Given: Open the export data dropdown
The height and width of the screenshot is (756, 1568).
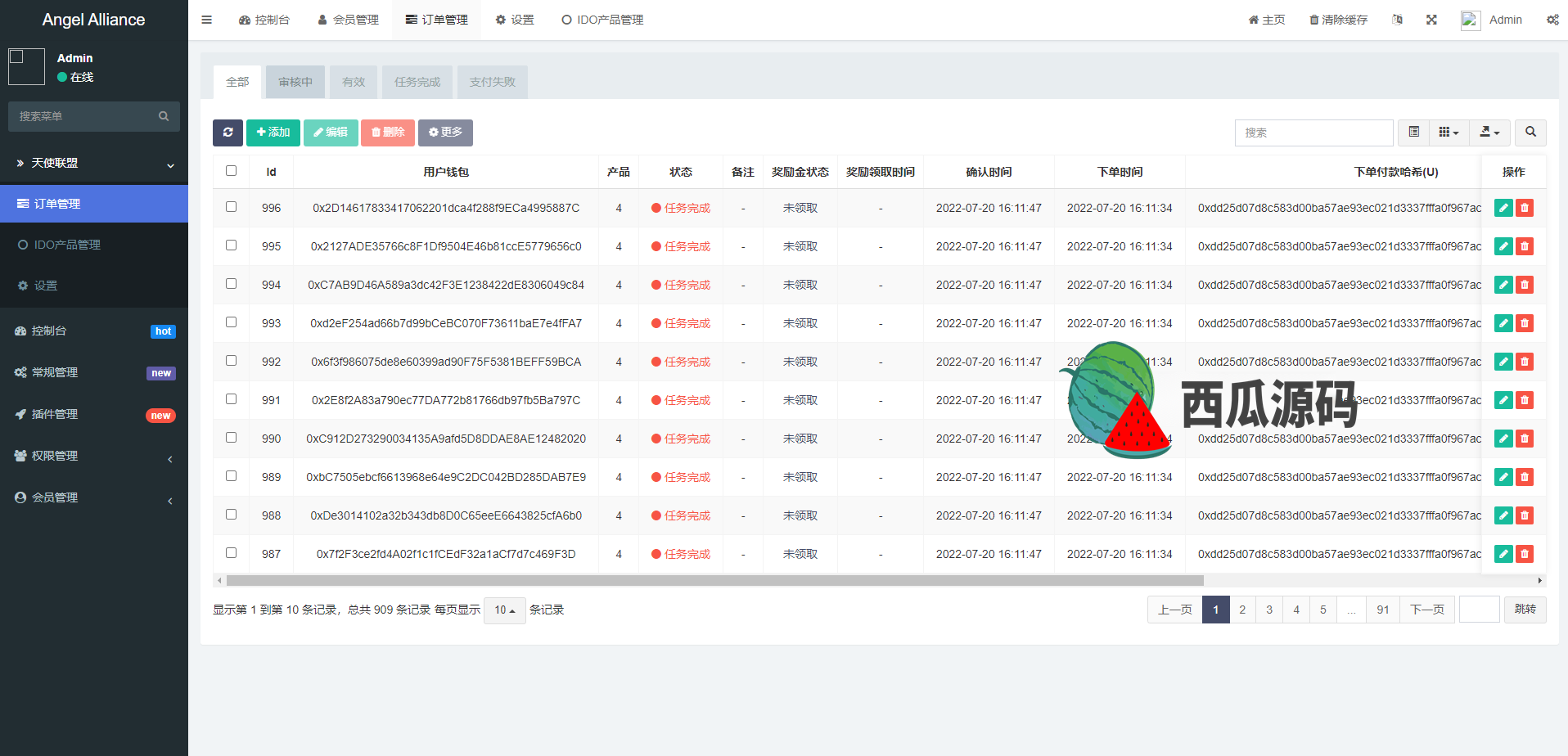Looking at the screenshot, I should tap(1489, 133).
